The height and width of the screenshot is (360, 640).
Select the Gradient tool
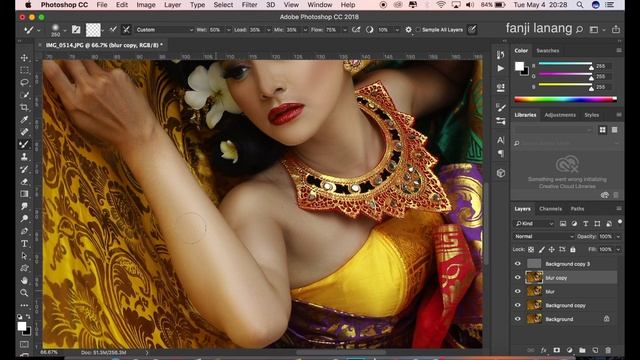[24, 194]
